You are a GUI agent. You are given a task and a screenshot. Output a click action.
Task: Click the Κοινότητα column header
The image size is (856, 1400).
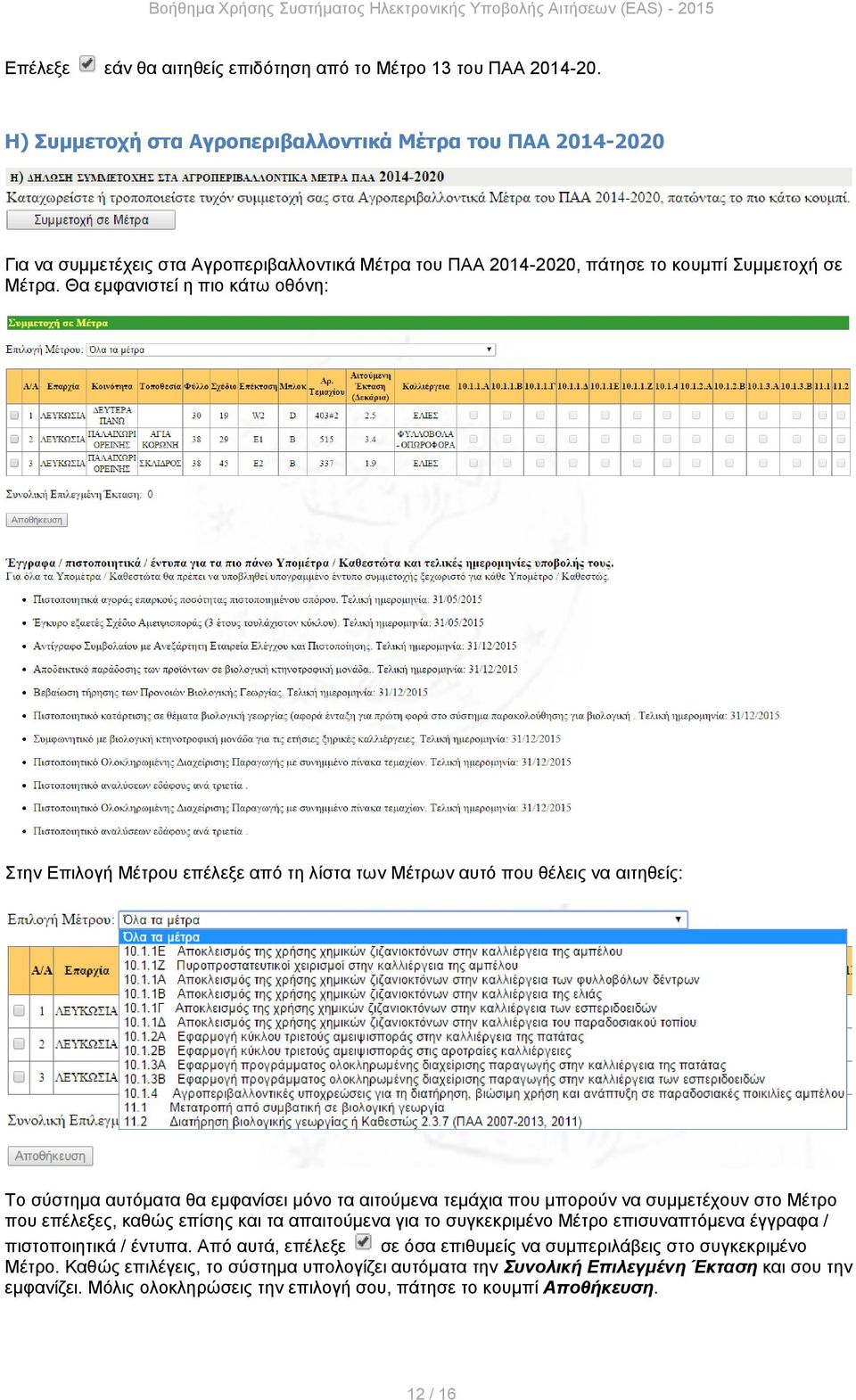(112, 386)
